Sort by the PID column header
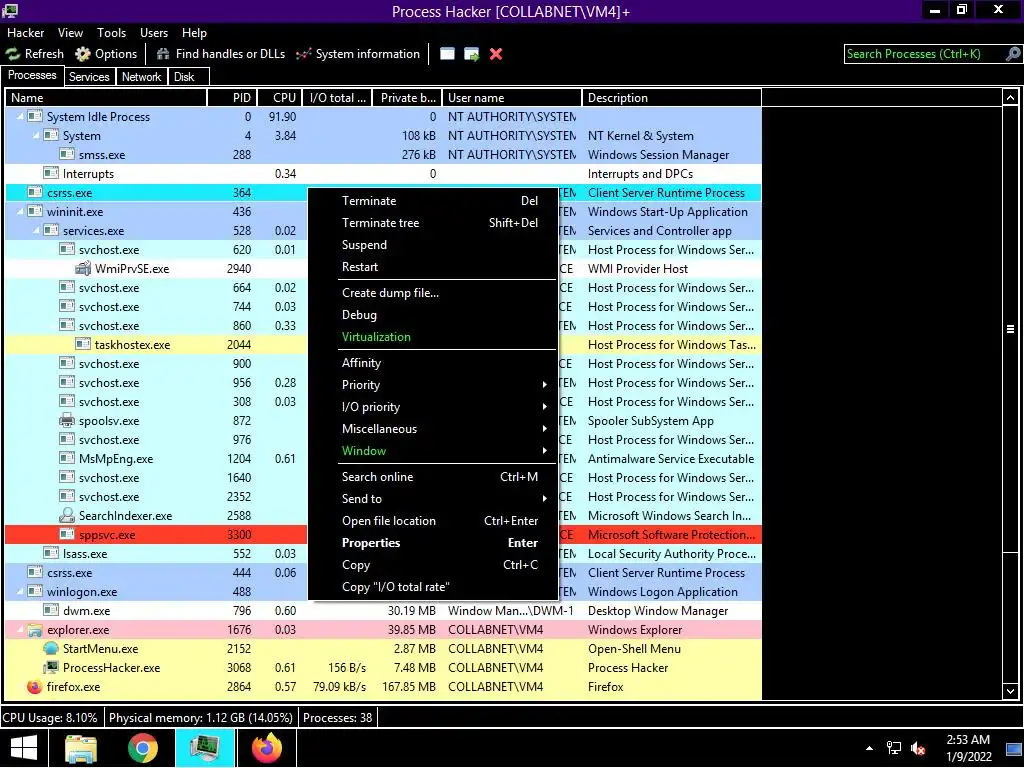The image size is (1024, 768). [232, 98]
